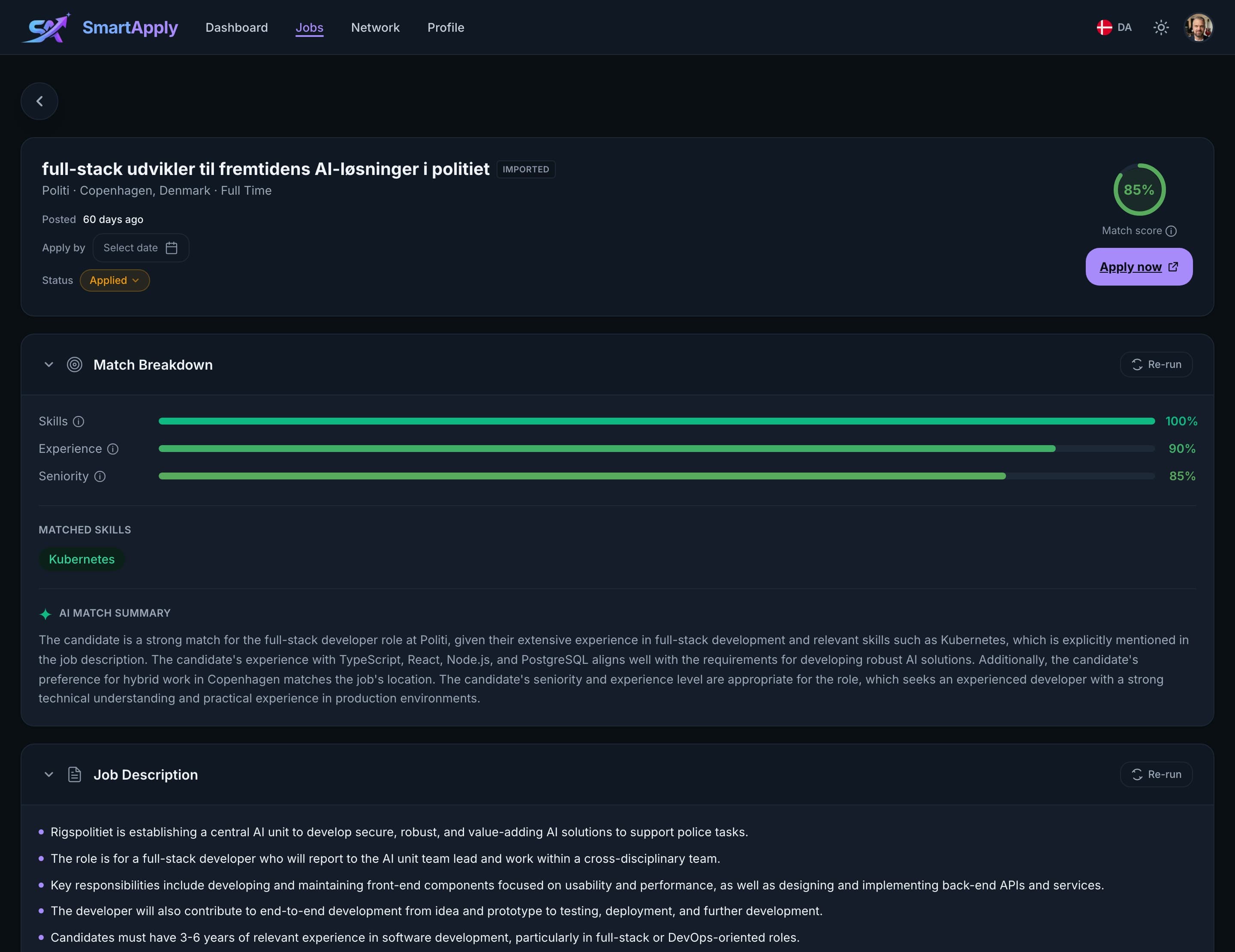
Task: Click the Skills 100% progress bar
Action: pyautogui.click(x=657, y=421)
